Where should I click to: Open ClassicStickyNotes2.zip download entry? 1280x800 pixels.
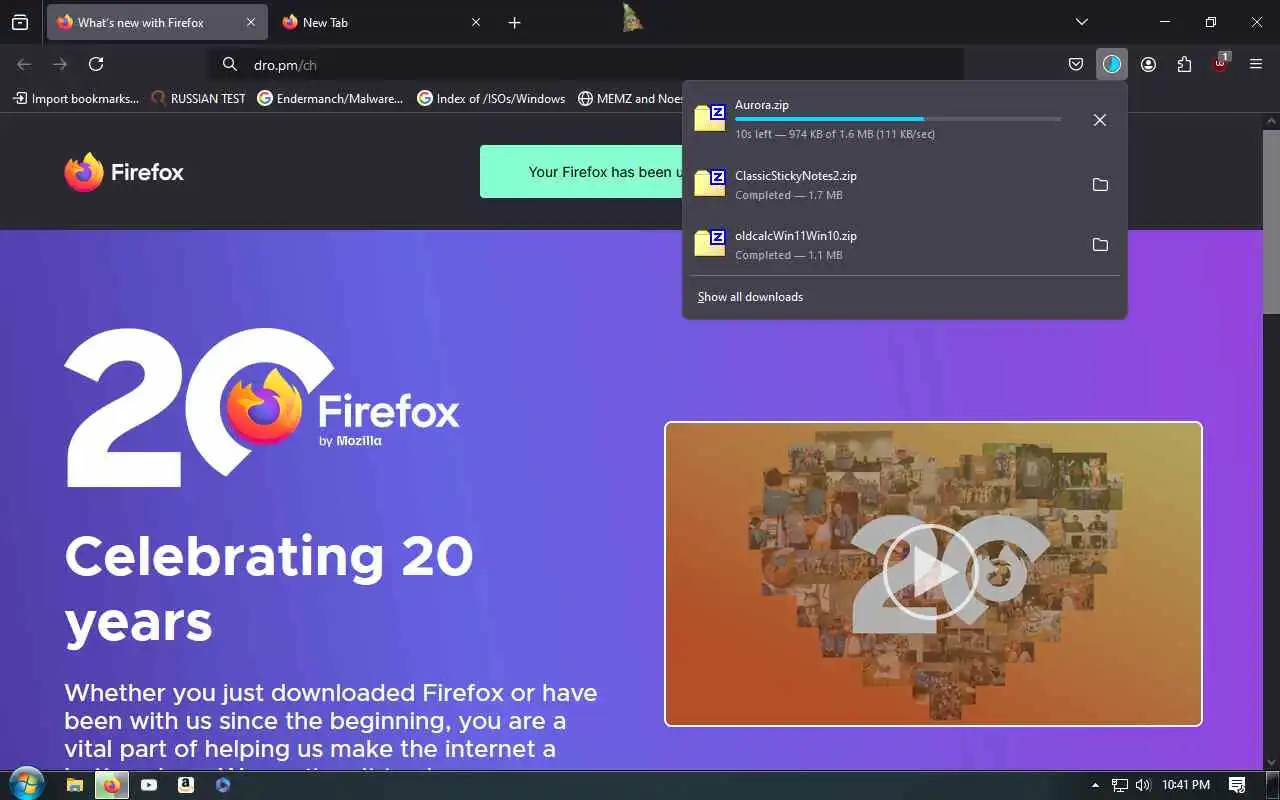(x=880, y=184)
